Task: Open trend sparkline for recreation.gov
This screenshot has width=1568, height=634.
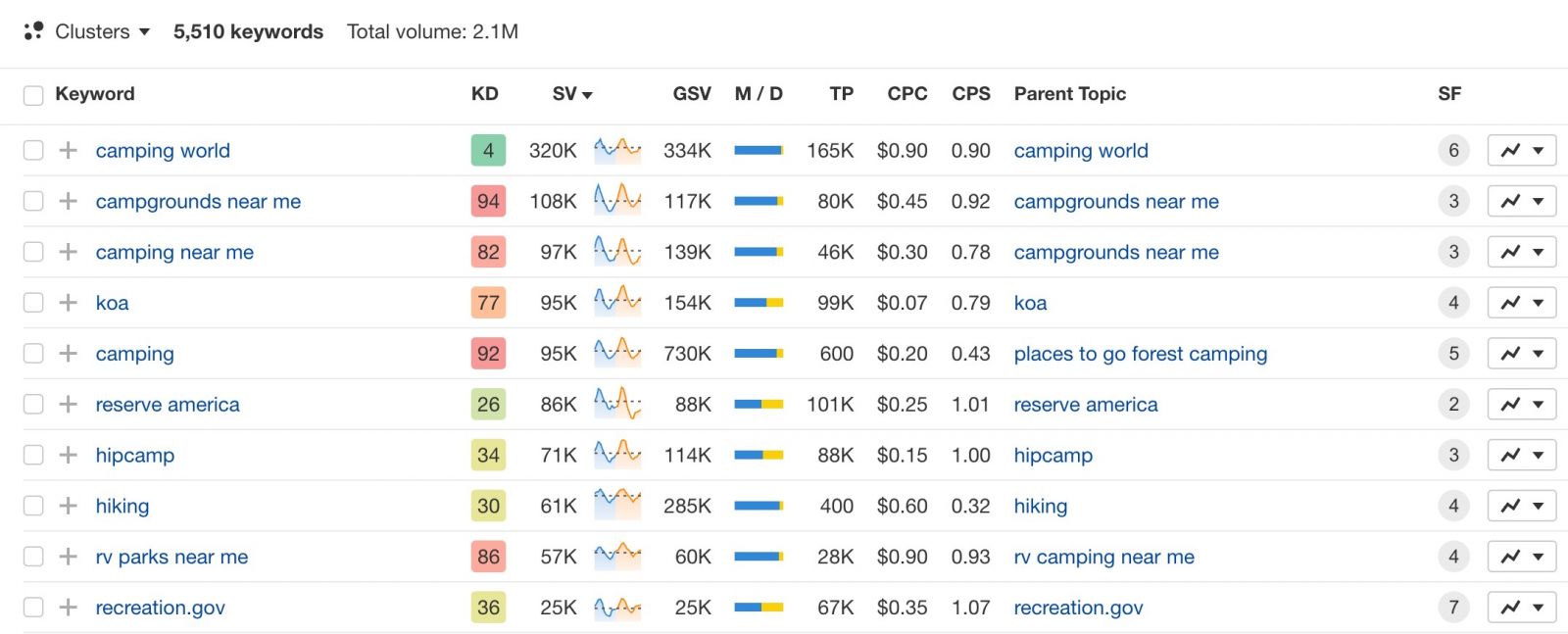Action: [x=617, y=608]
